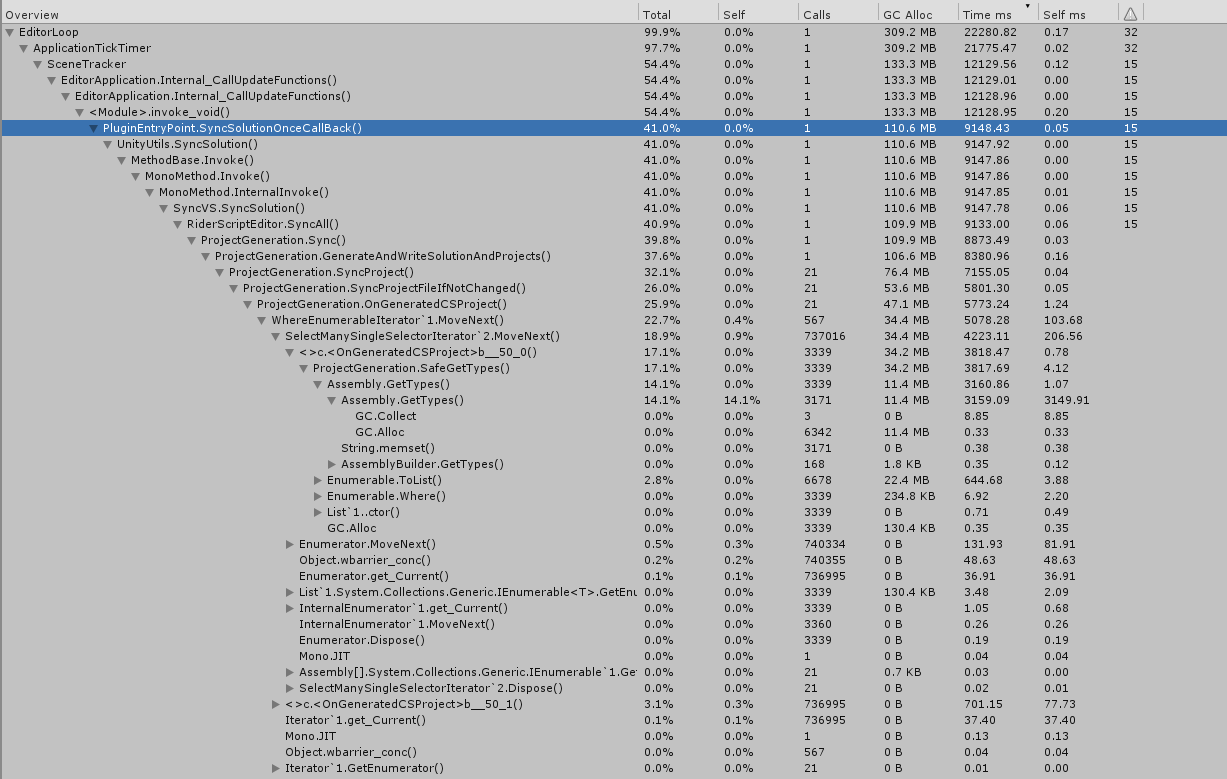Screen dimensions: 1227x779
Task: Select Mono.JIT row with 0.13 ms
Action: tap(613, 736)
